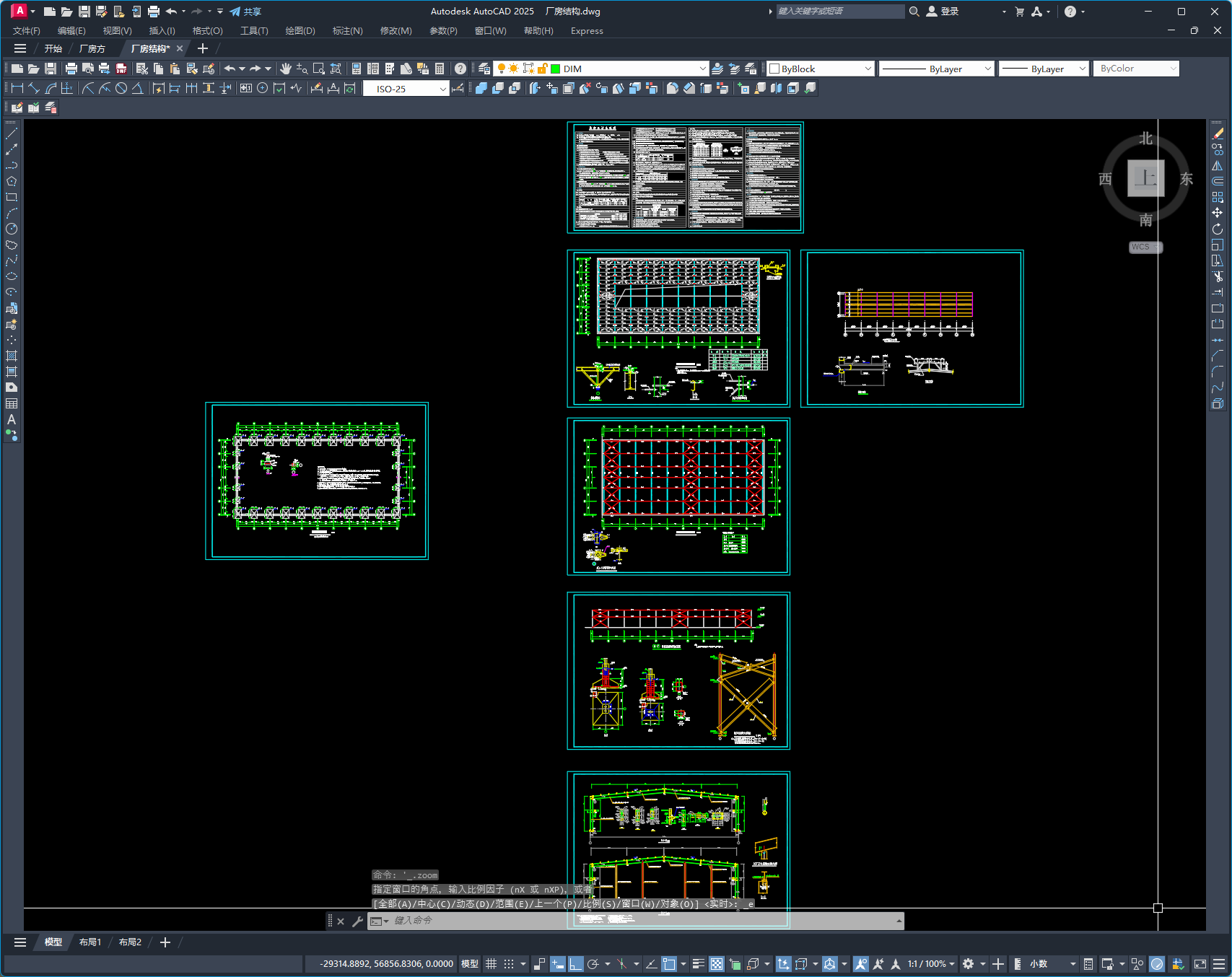The image size is (1232, 977).
Task: Select the Line draw tool
Action: coord(12,133)
